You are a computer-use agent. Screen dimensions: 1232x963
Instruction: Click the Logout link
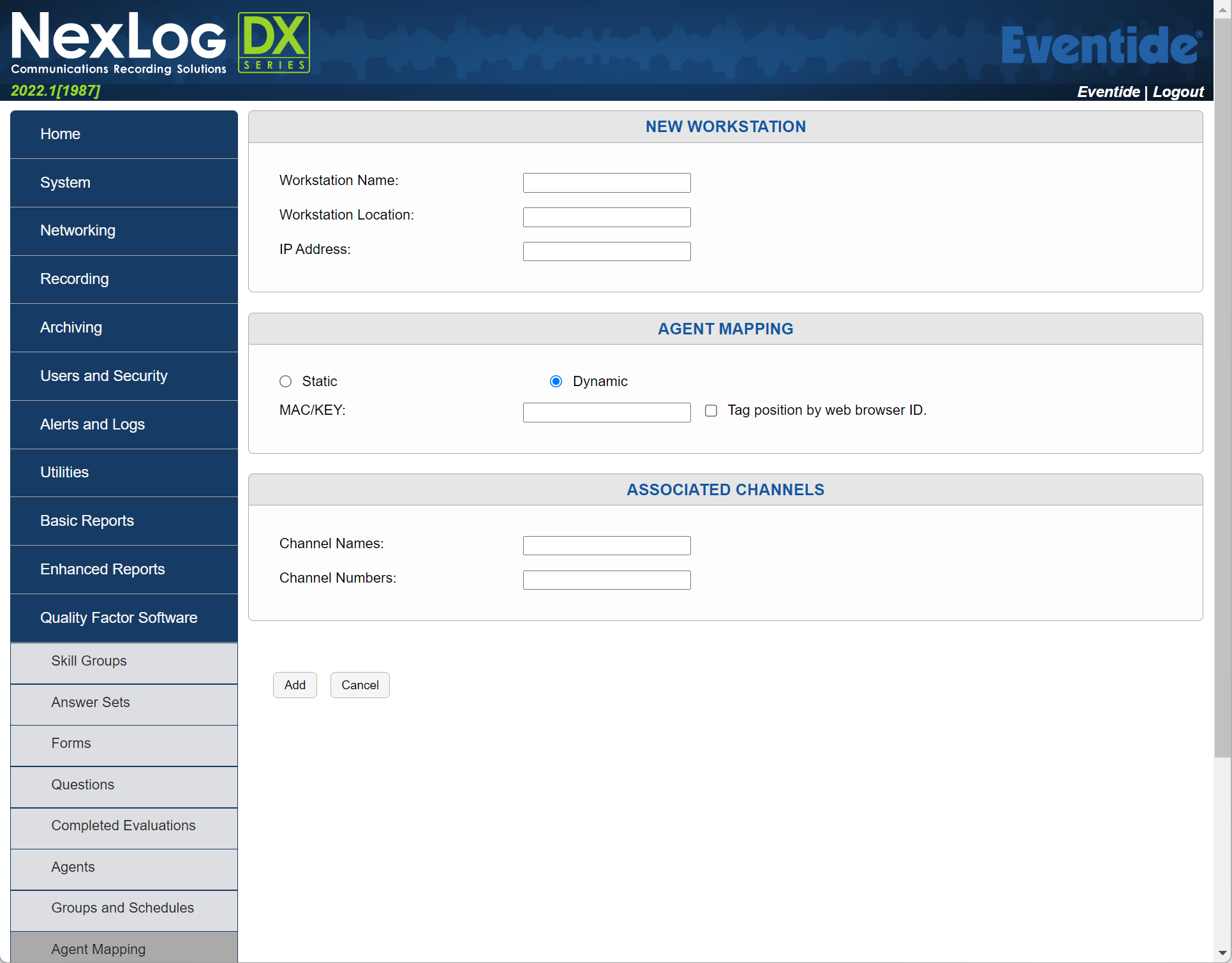coord(1178,92)
